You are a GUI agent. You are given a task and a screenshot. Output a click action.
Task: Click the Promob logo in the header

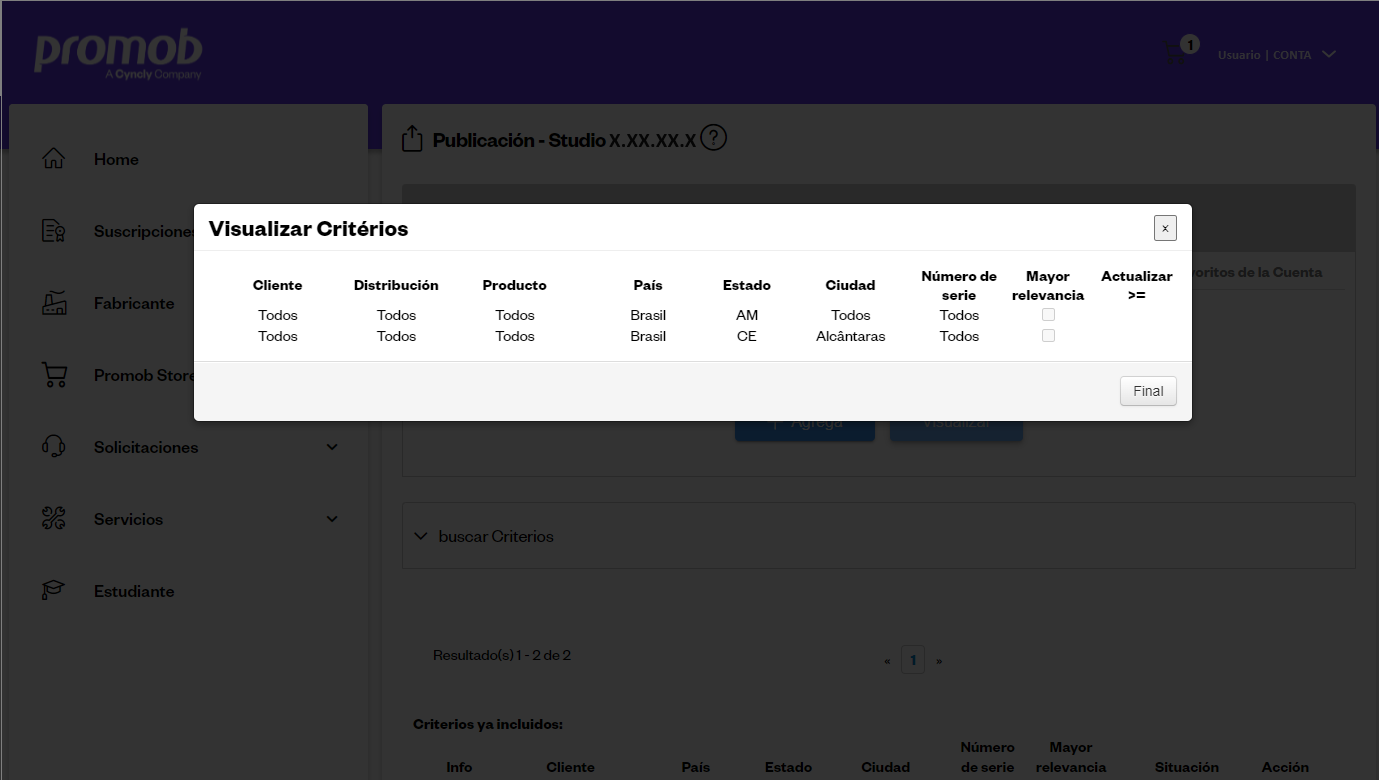point(118,54)
